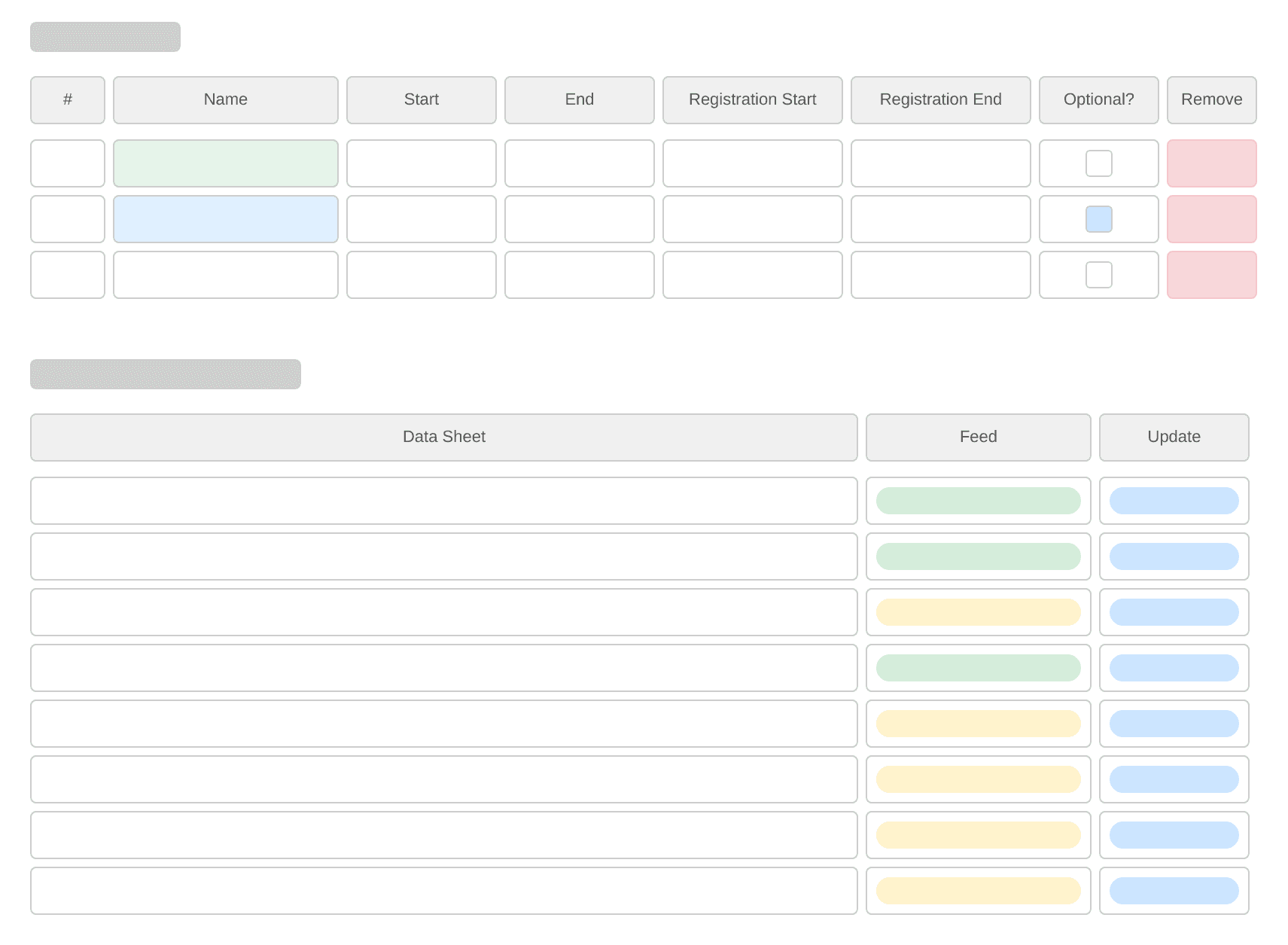Click the Registration Start column header

752,99
